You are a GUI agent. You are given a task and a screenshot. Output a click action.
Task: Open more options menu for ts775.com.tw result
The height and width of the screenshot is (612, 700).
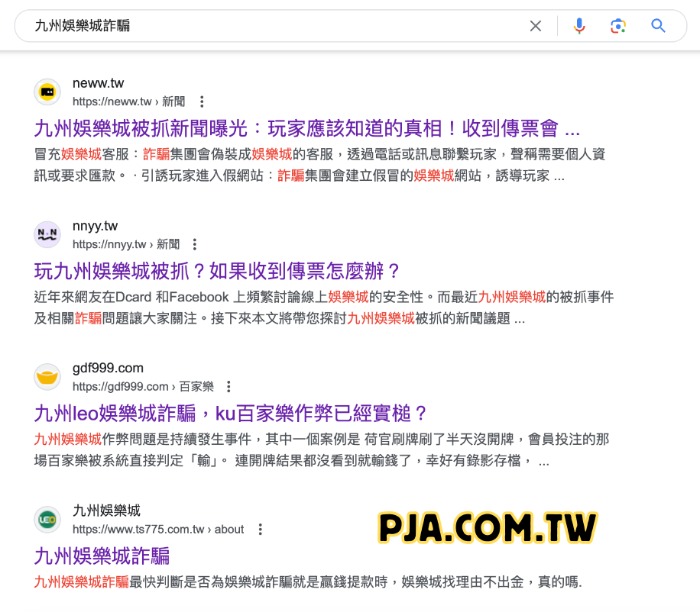[260, 529]
